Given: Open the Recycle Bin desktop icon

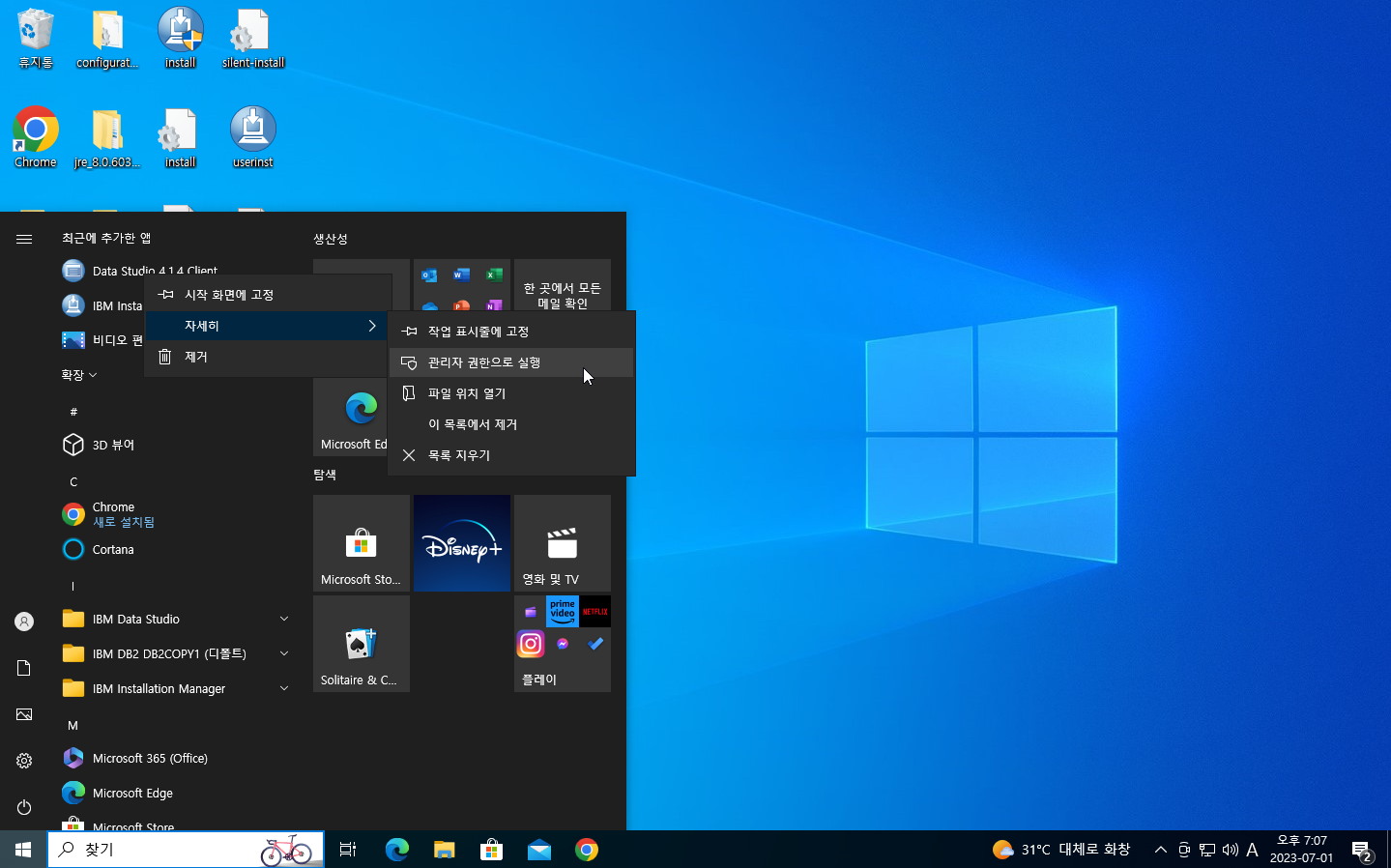Looking at the screenshot, I should (35, 39).
